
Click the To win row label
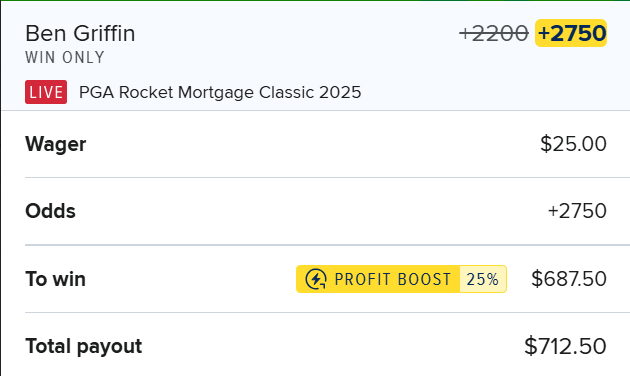tap(55, 279)
